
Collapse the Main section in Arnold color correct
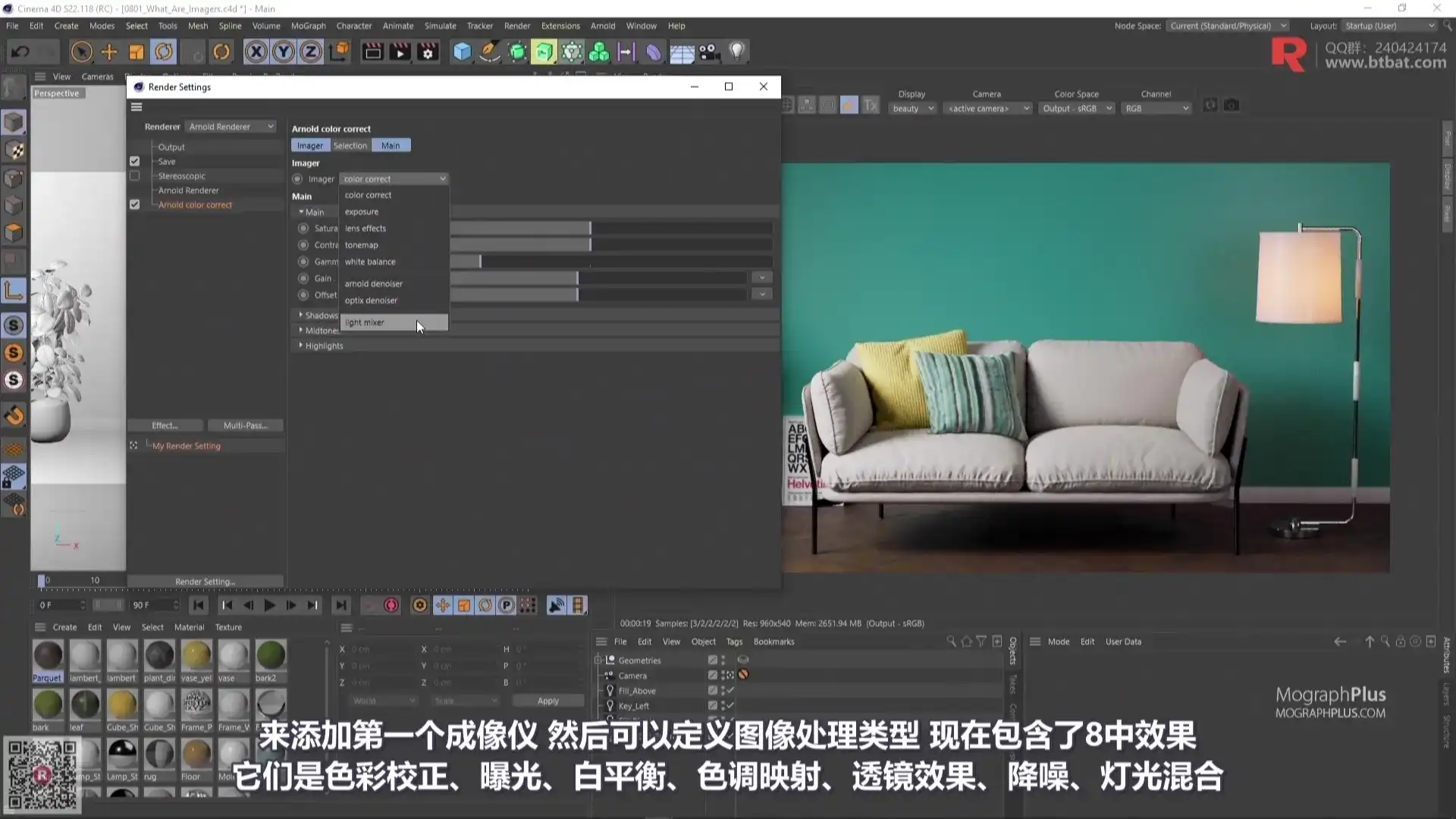[301, 212]
